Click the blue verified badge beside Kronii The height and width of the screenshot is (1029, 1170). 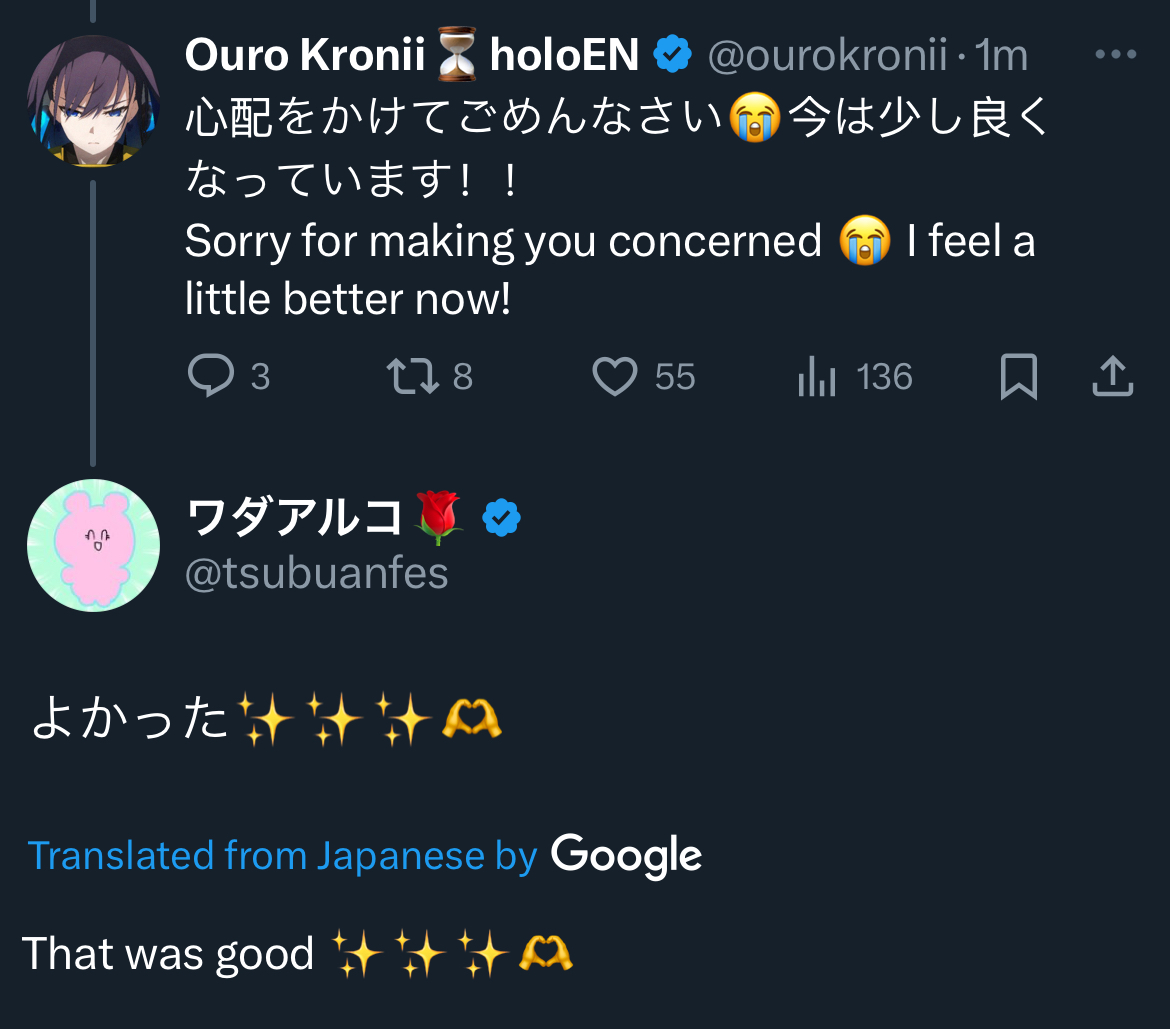point(673,55)
